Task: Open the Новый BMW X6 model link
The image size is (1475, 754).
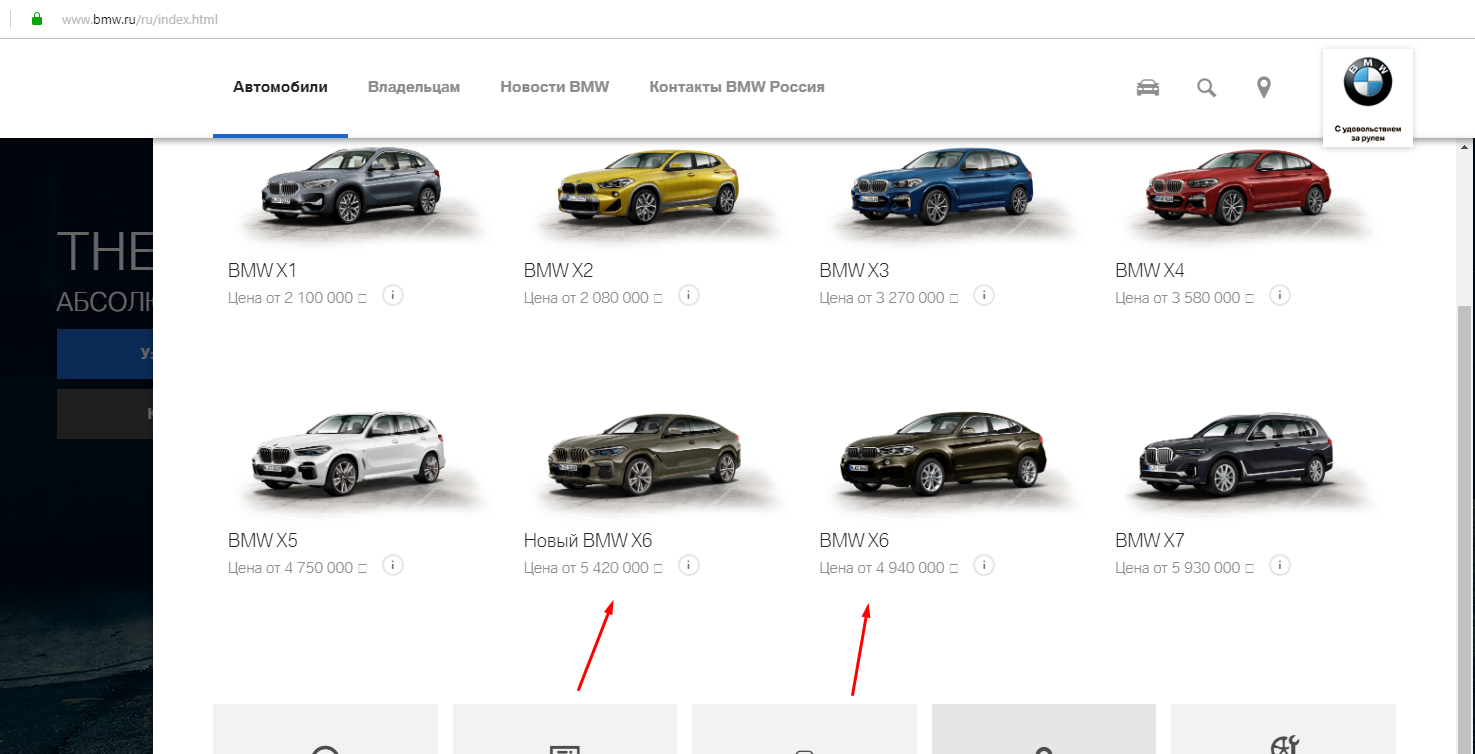Action: pos(588,541)
